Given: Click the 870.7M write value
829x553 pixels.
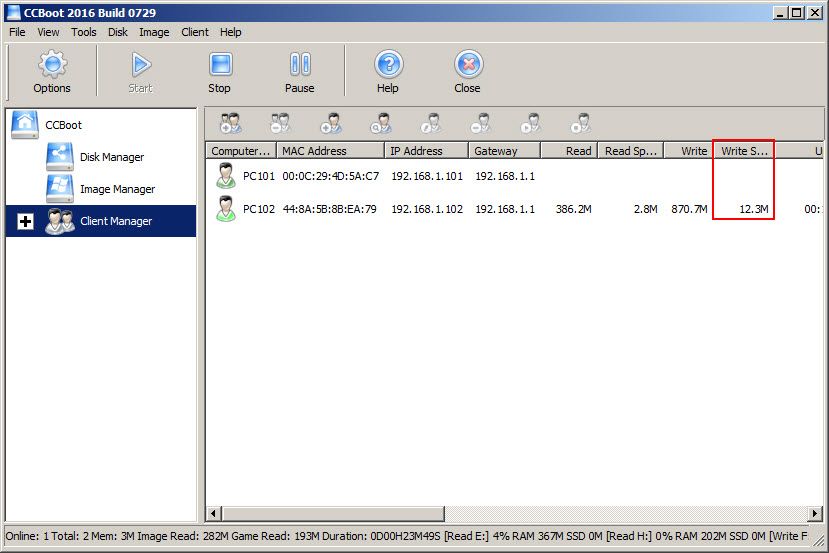Looking at the screenshot, I should point(689,209).
